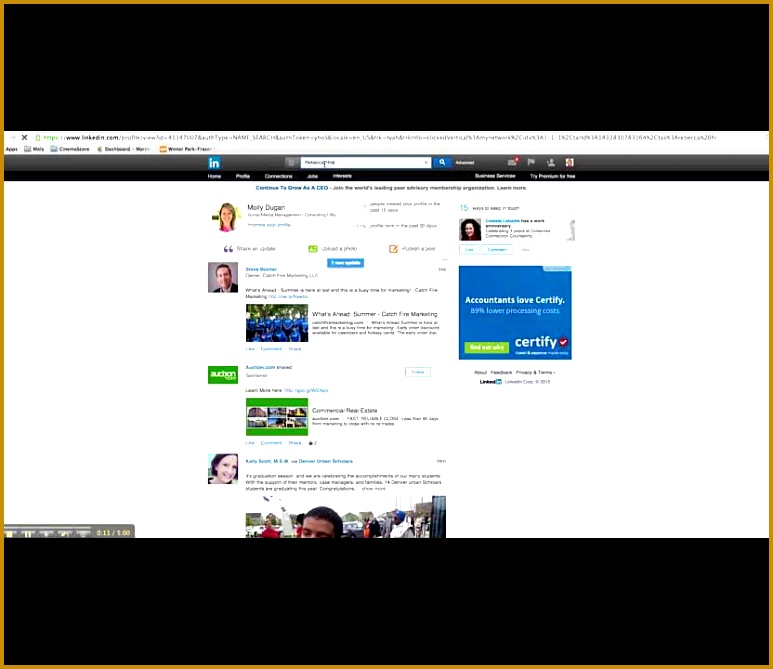Expand Privacy & Terms footer dropdown
The width and height of the screenshot is (773, 669).
click(x=535, y=372)
